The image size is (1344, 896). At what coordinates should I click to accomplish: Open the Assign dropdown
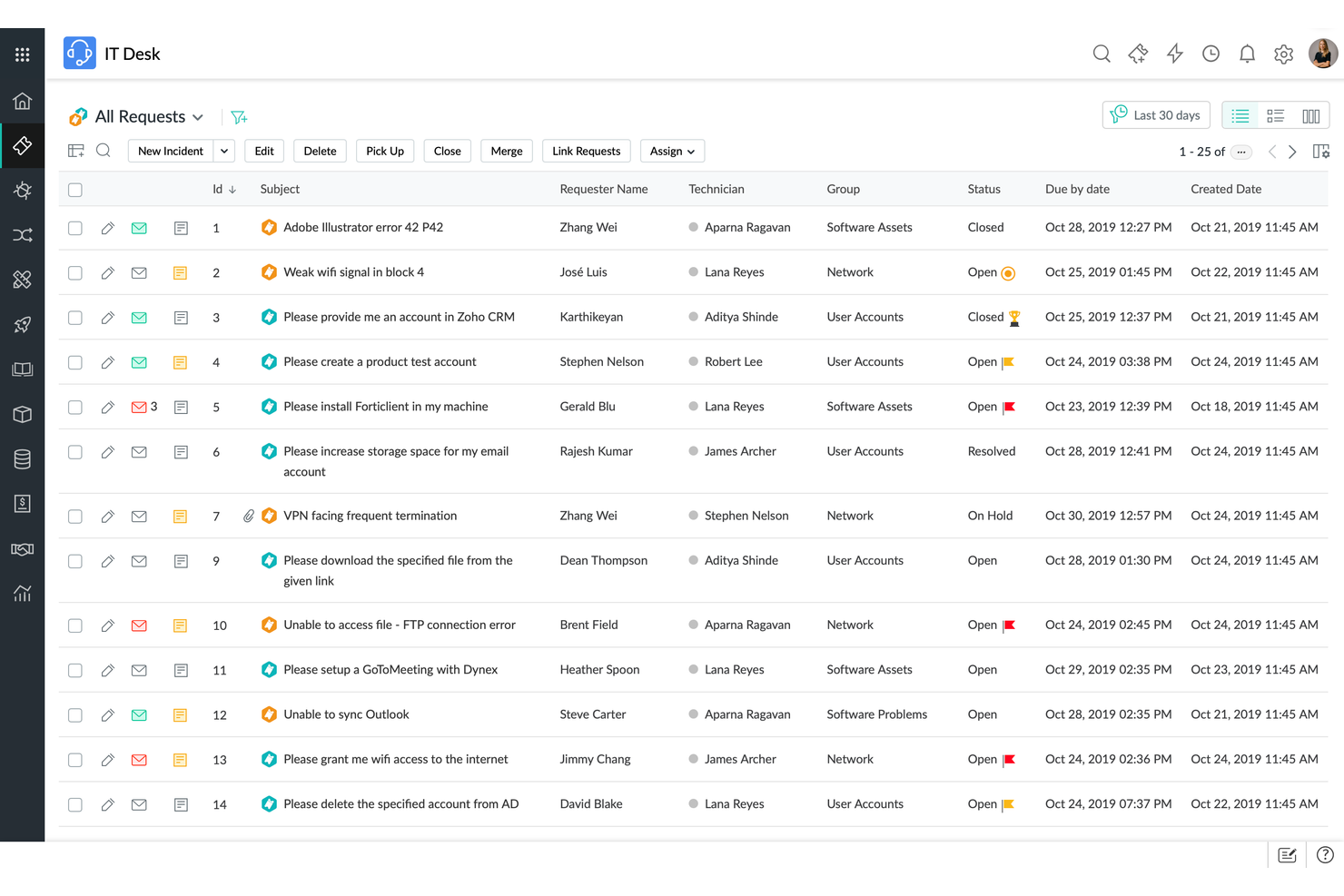pyautogui.click(x=672, y=151)
